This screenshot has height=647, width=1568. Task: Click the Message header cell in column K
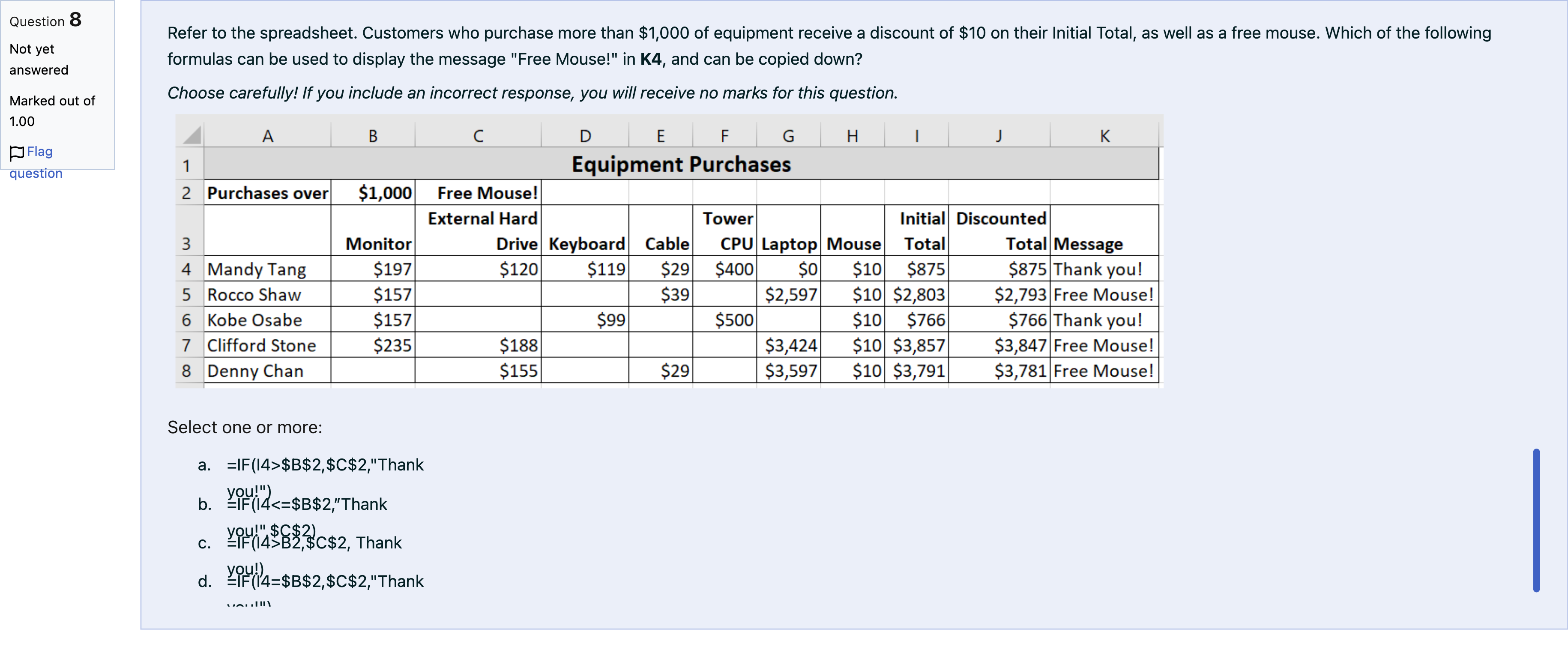(x=1104, y=231)
